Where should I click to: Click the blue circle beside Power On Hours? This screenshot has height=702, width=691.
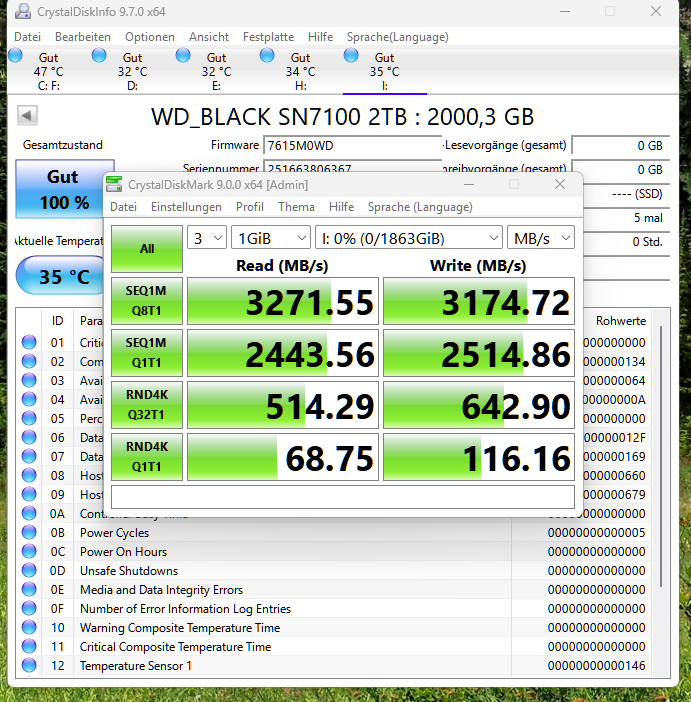click(29, 551)
